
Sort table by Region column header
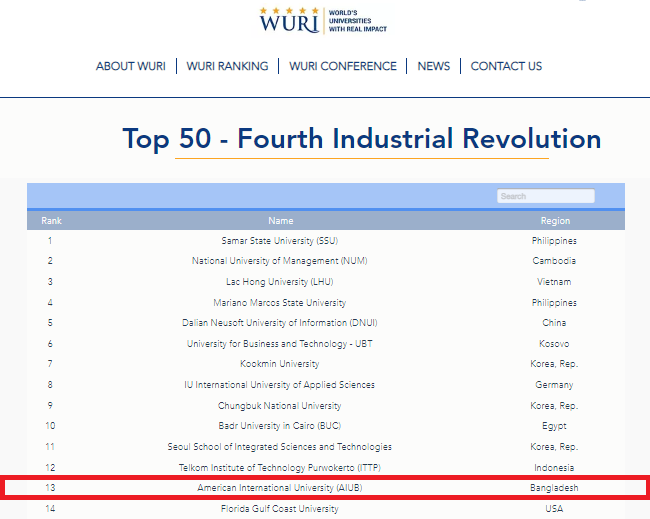pyautogui.click(x=554, y=221)
